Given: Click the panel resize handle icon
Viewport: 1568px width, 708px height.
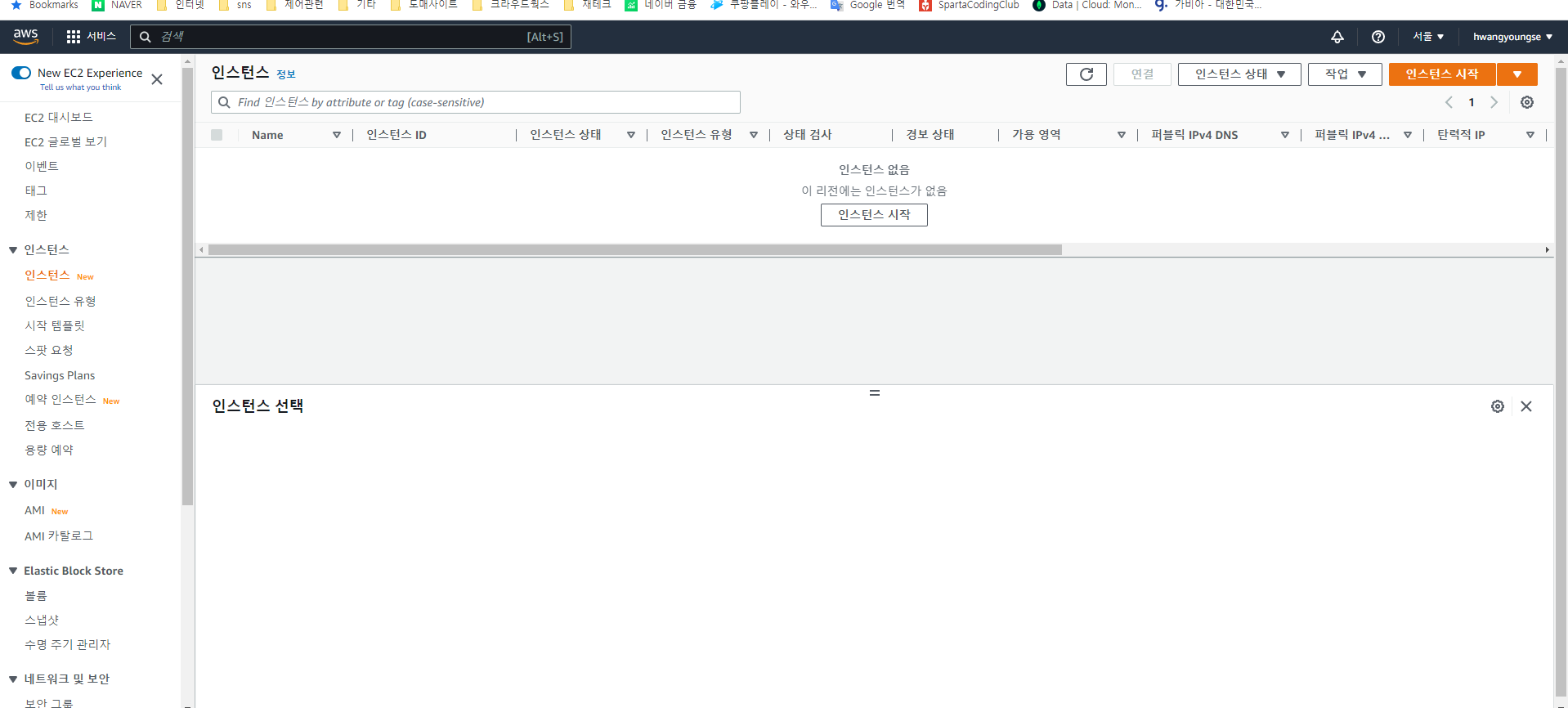Looking at the screenshot, I should pos(875,393).
